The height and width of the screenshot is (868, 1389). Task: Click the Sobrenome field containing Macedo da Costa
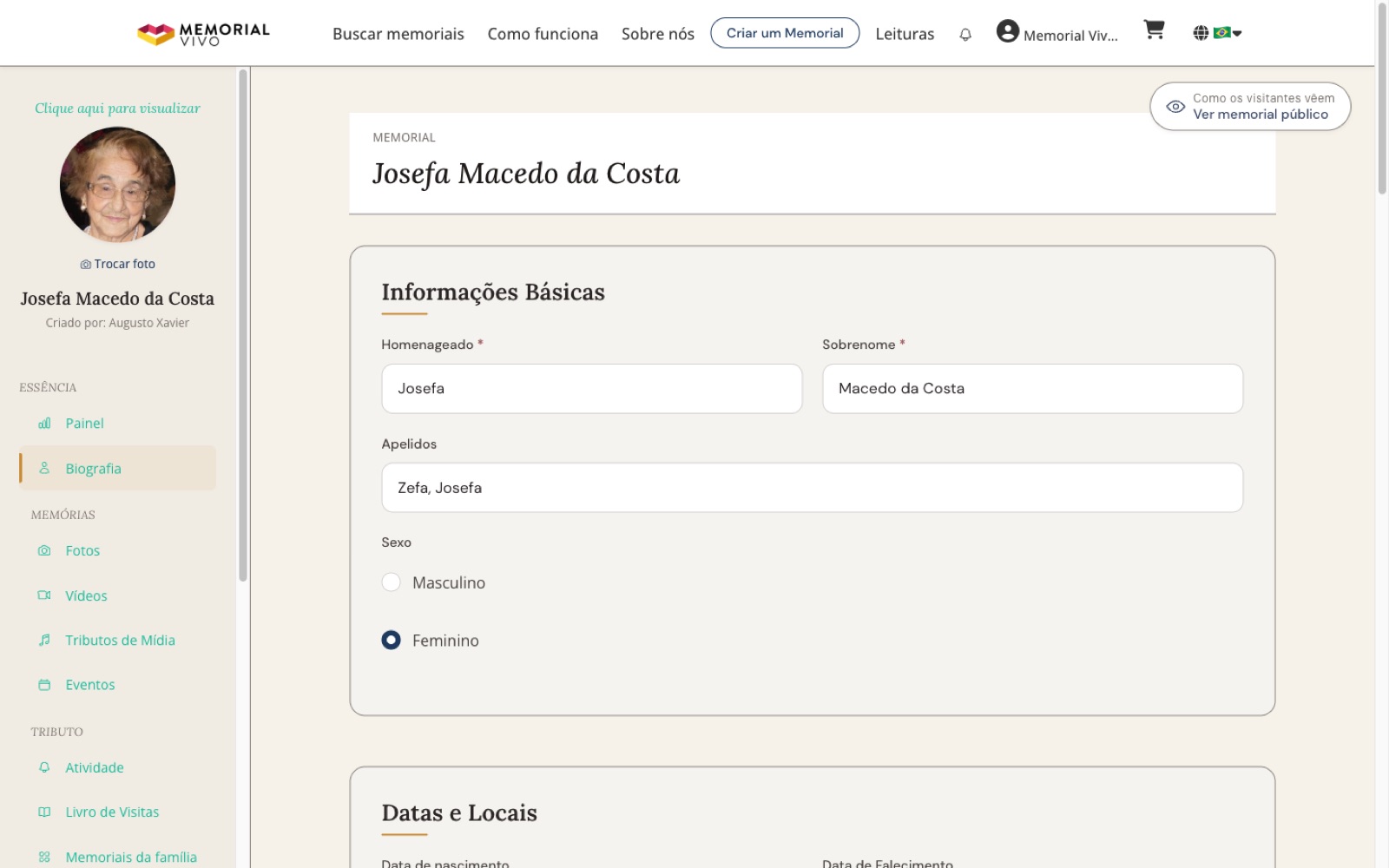click(x=1032, y=389)
